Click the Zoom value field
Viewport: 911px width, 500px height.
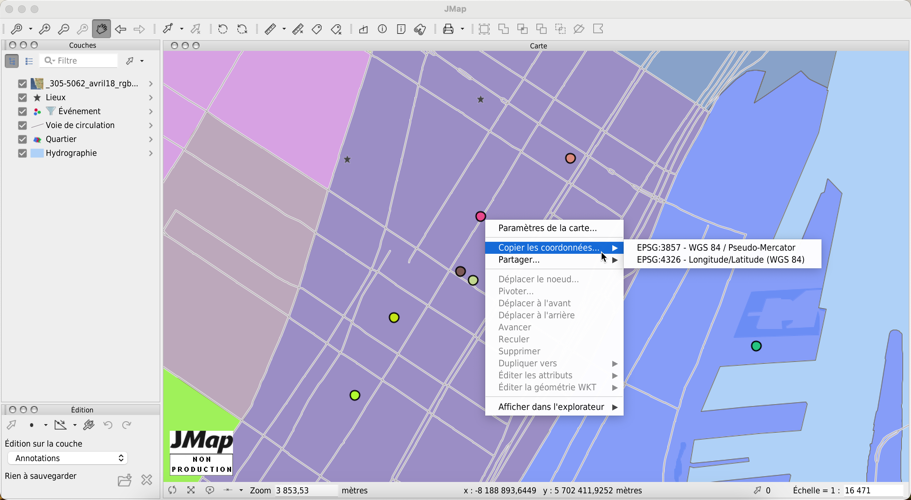point(305,491)
